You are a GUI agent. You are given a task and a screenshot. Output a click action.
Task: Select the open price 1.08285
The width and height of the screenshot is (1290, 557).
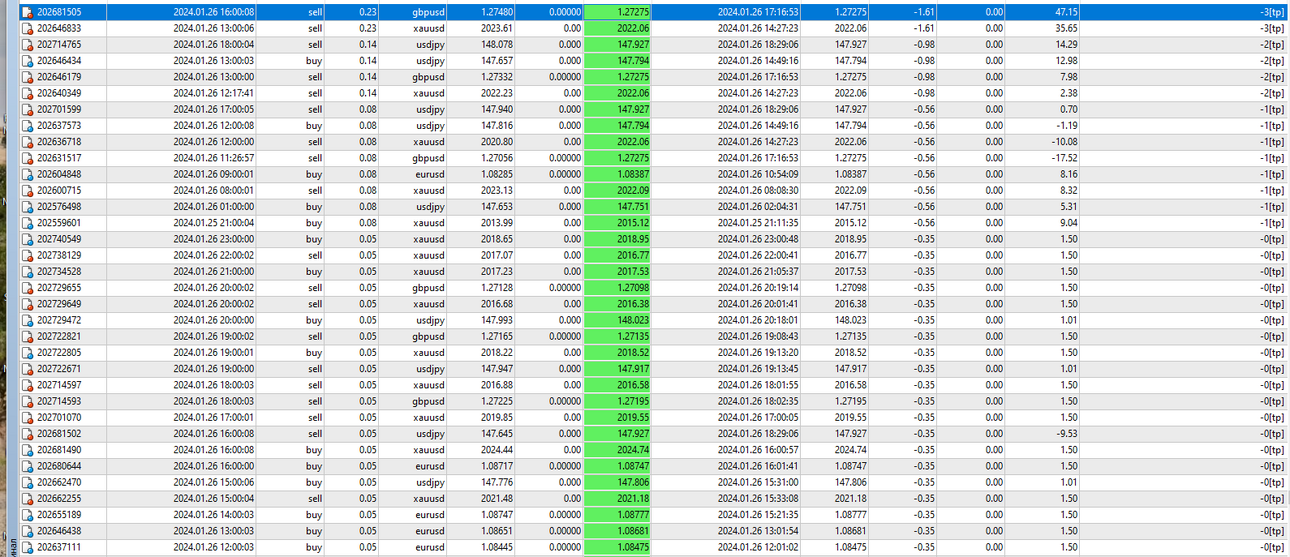(x=498, y=174)
